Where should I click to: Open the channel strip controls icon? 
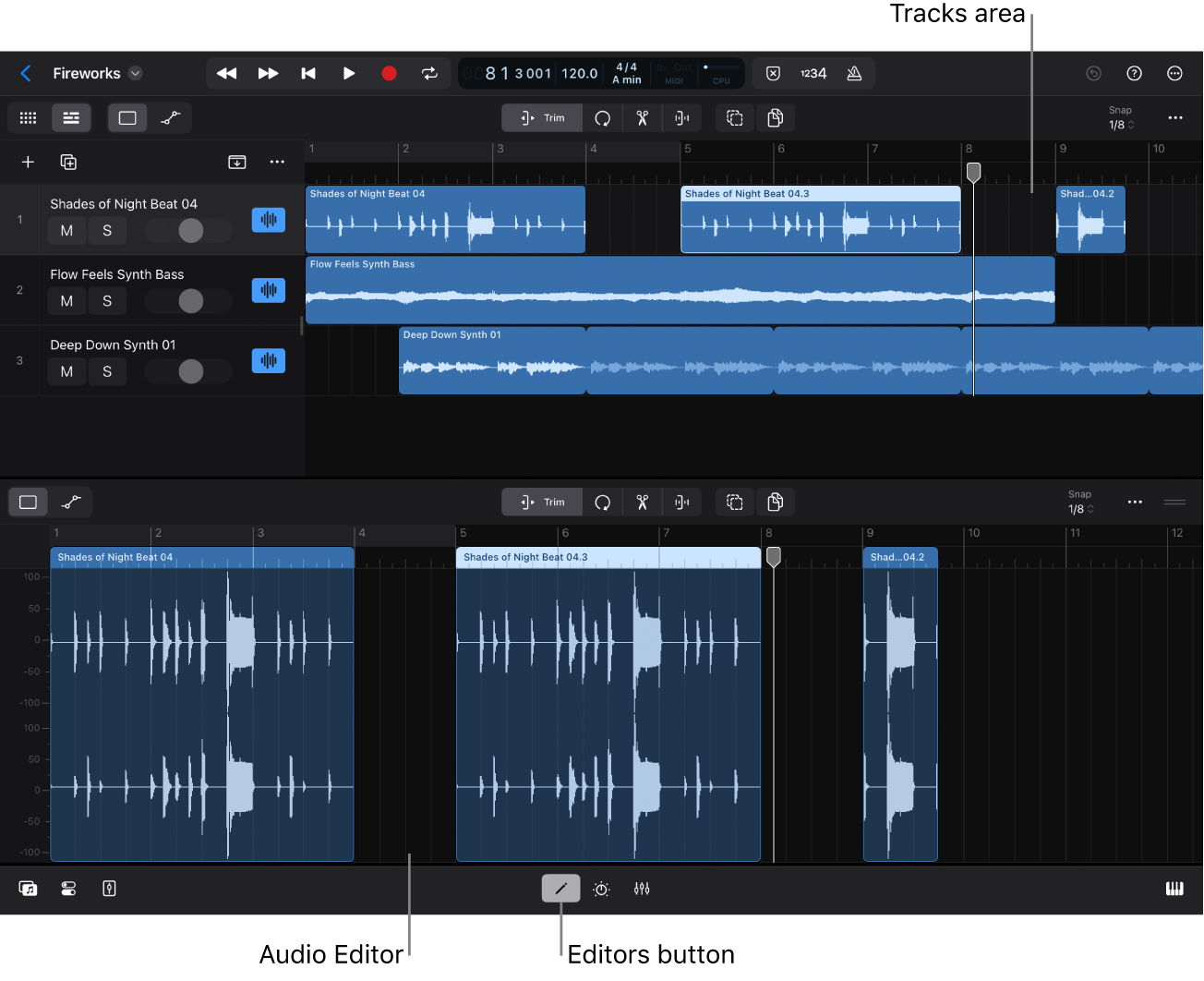coord(109,888)
